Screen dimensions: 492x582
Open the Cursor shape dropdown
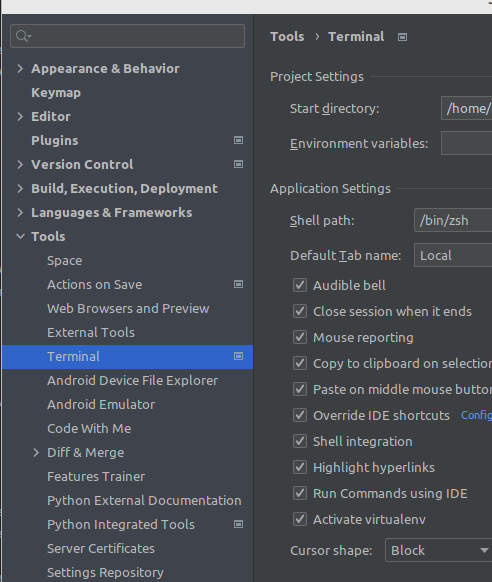[x=439, y=550]
